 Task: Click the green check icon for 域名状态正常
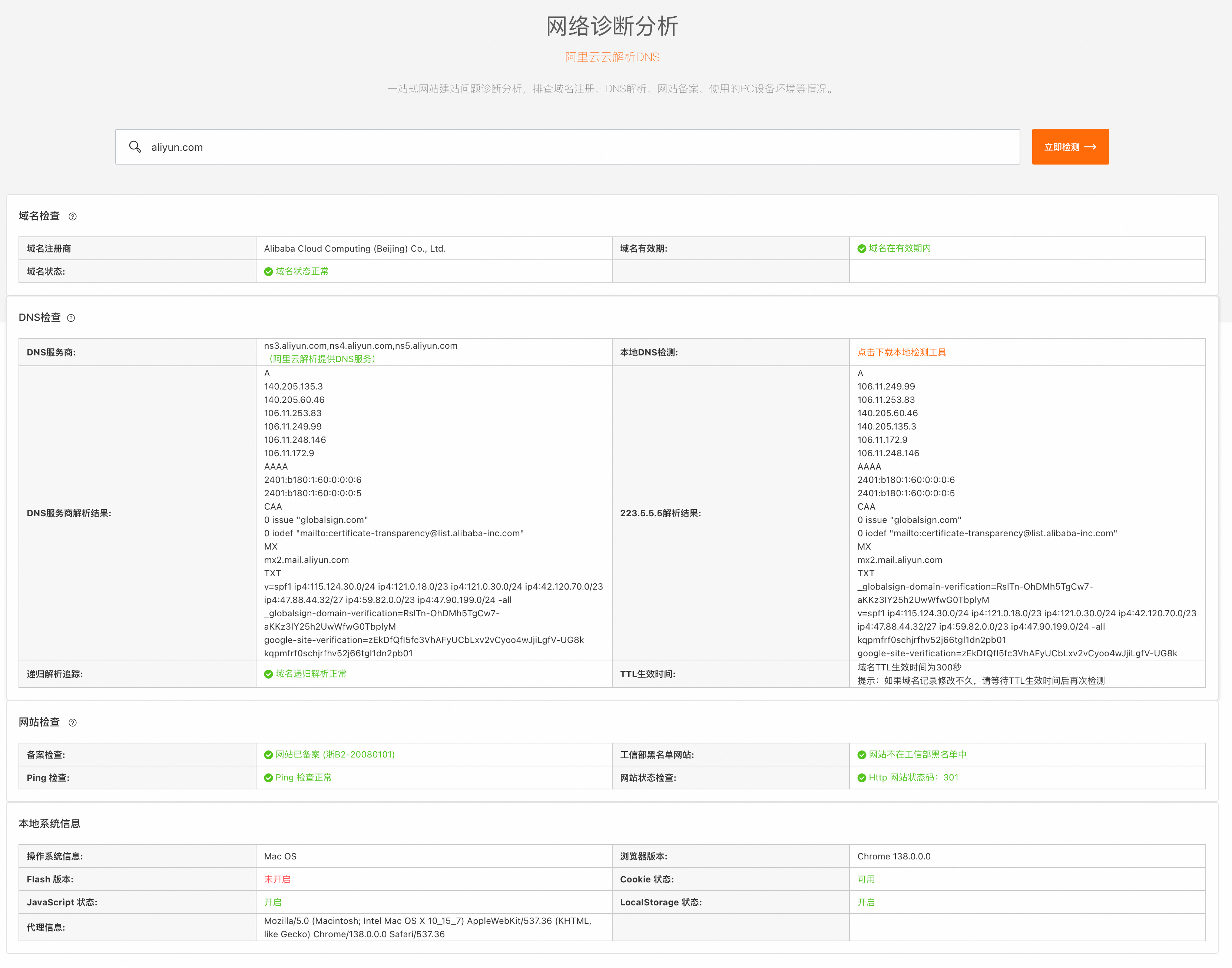click(x=268, y=272)
